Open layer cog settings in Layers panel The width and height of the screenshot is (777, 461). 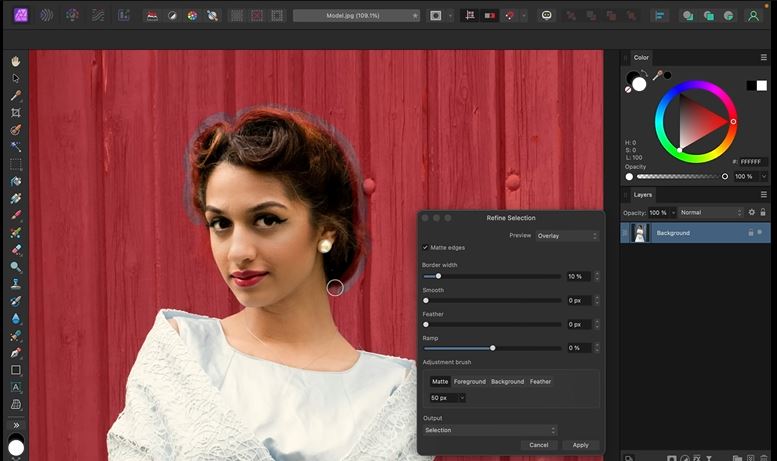coord(752,212)
